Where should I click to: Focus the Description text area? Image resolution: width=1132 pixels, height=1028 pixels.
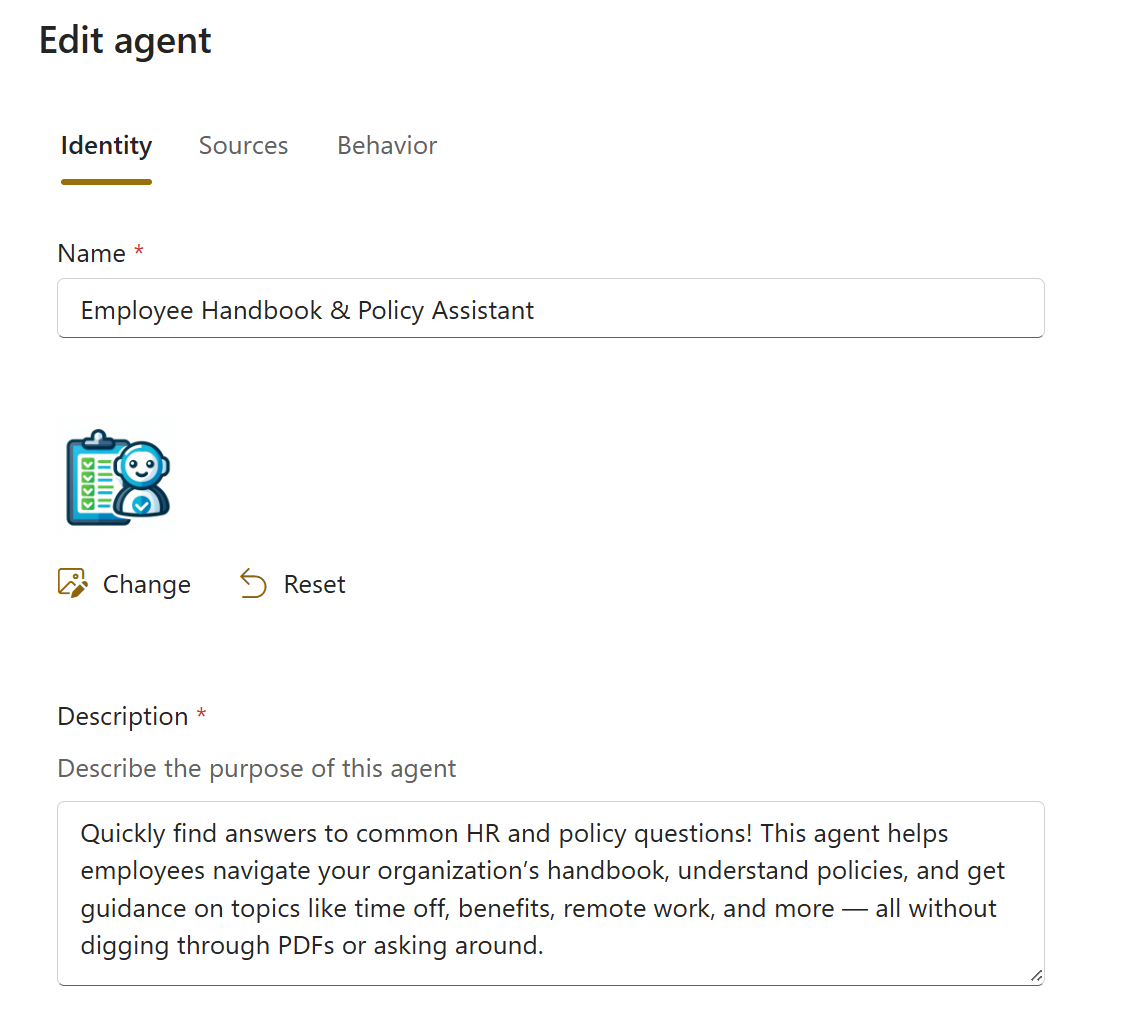click(550, 890)
